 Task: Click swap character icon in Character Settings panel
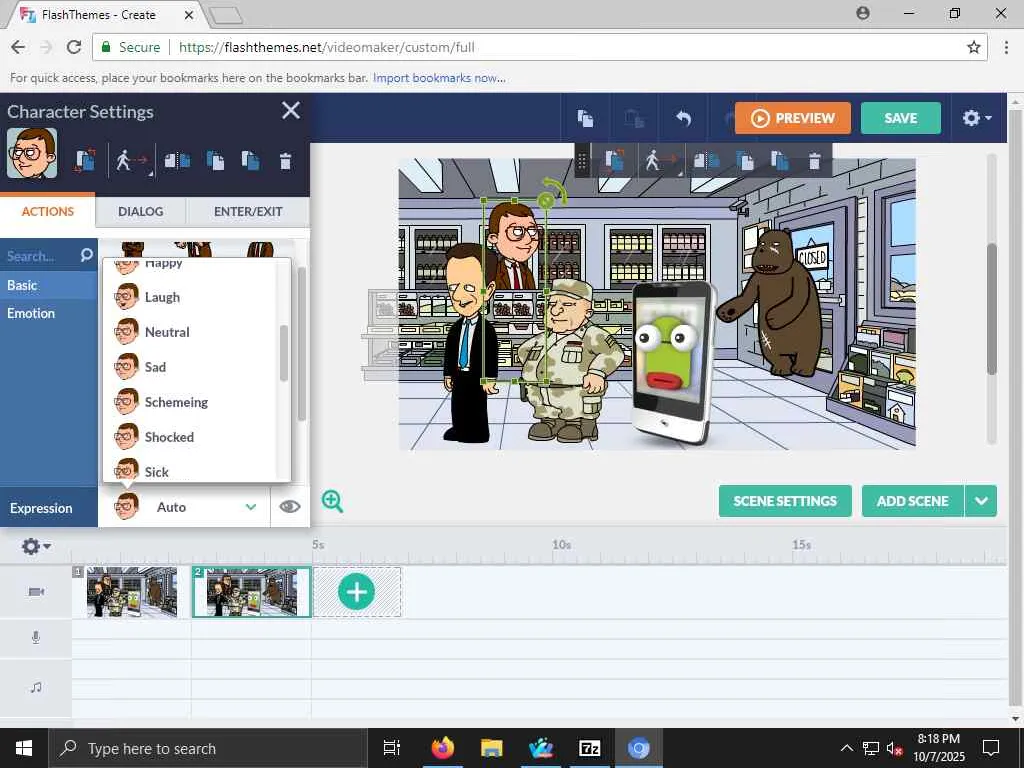pyautogui.click(x=85, y=161)
